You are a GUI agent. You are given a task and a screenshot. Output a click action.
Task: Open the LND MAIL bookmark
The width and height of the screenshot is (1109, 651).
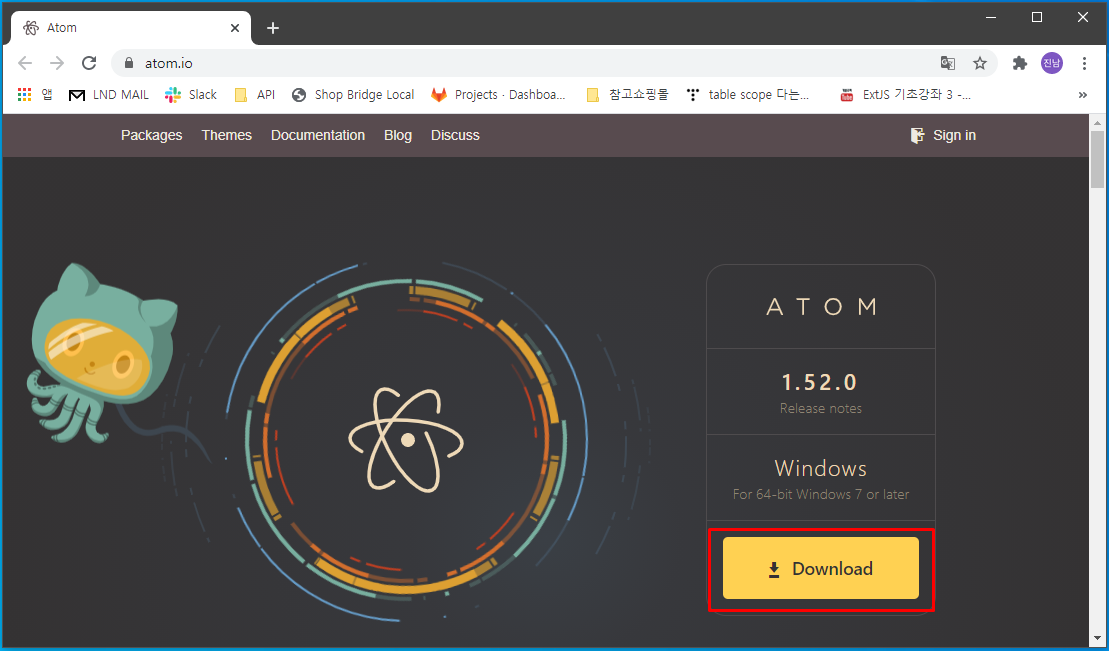point(108,94)
